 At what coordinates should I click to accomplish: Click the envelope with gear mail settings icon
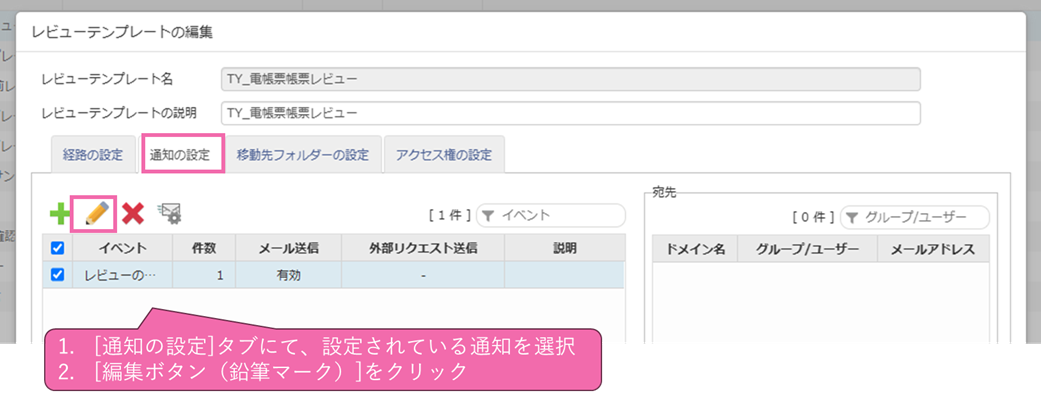(169, 212)
